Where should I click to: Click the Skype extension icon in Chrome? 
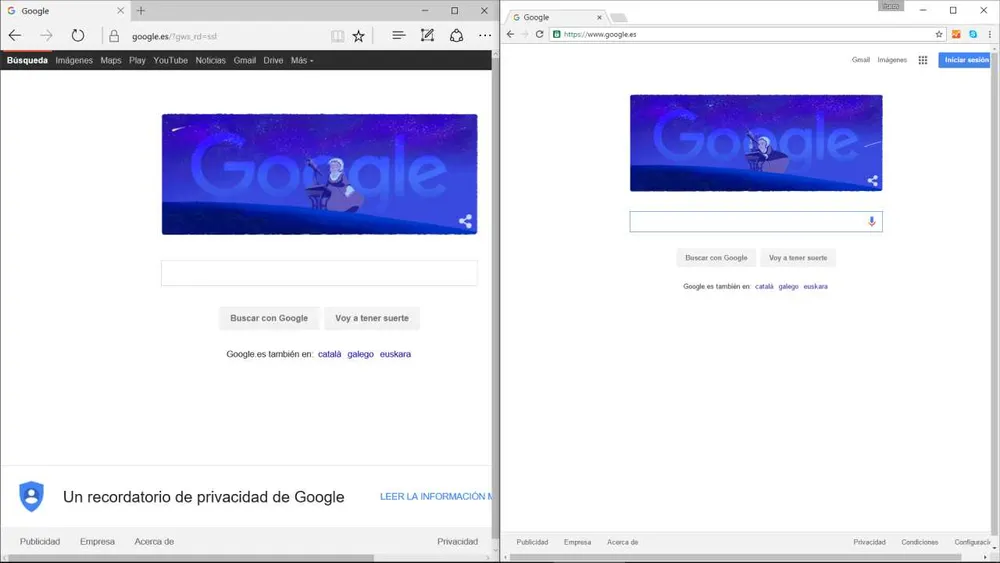click(972, 34)
